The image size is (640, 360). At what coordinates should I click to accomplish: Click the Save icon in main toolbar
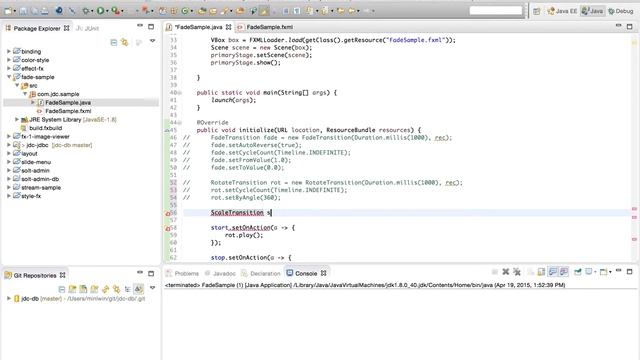pyautogui.click(x=23, y=11)
